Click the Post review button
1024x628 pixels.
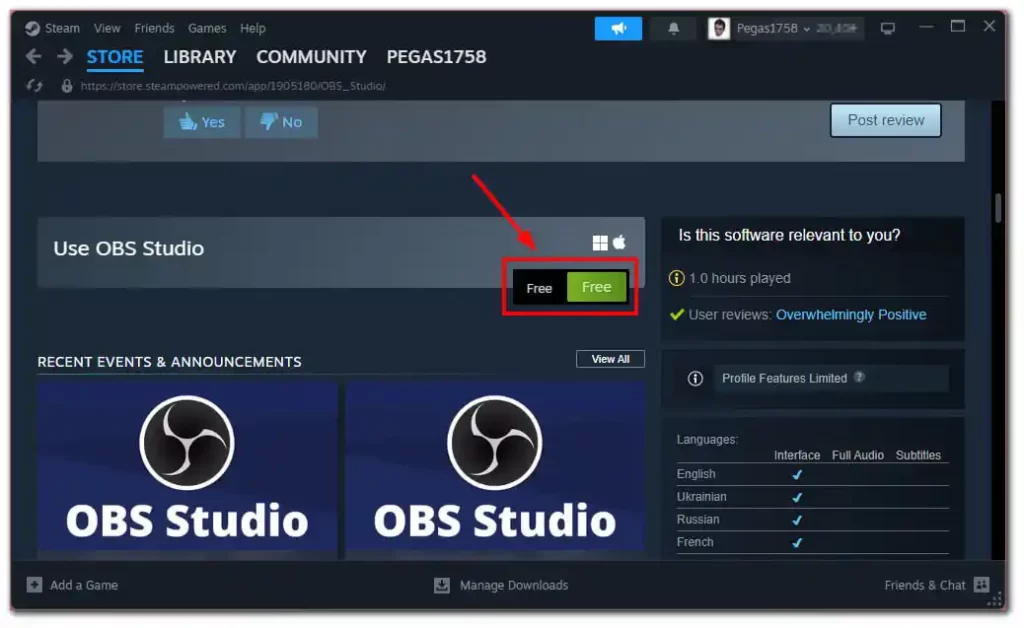coord(886,120)
